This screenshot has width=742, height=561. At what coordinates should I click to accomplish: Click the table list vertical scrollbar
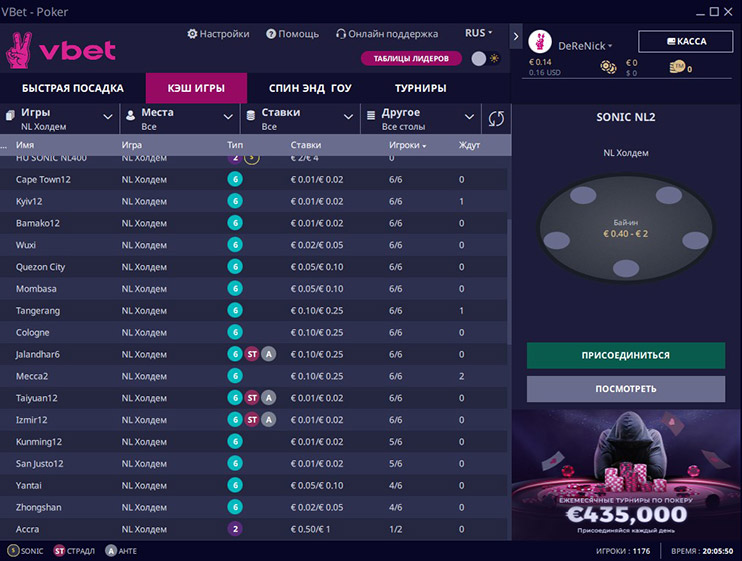pos(509,281)
